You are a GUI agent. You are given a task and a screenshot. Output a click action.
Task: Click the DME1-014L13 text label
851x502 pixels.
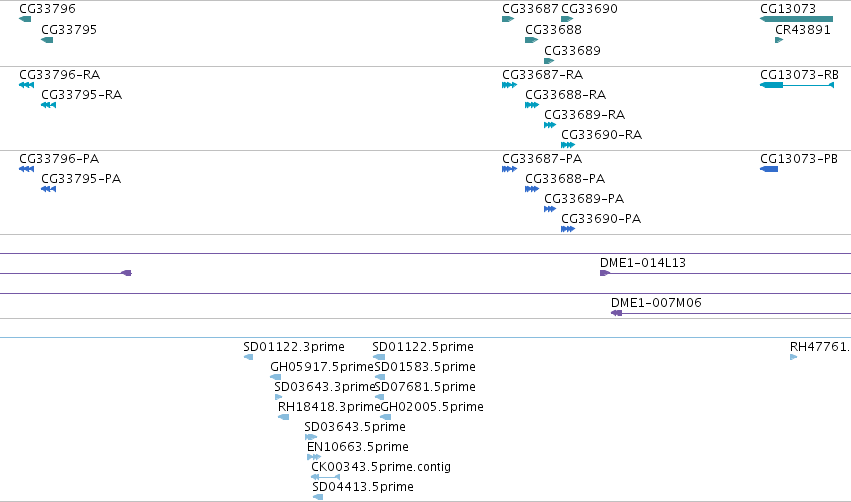click(x=643, y=263)
